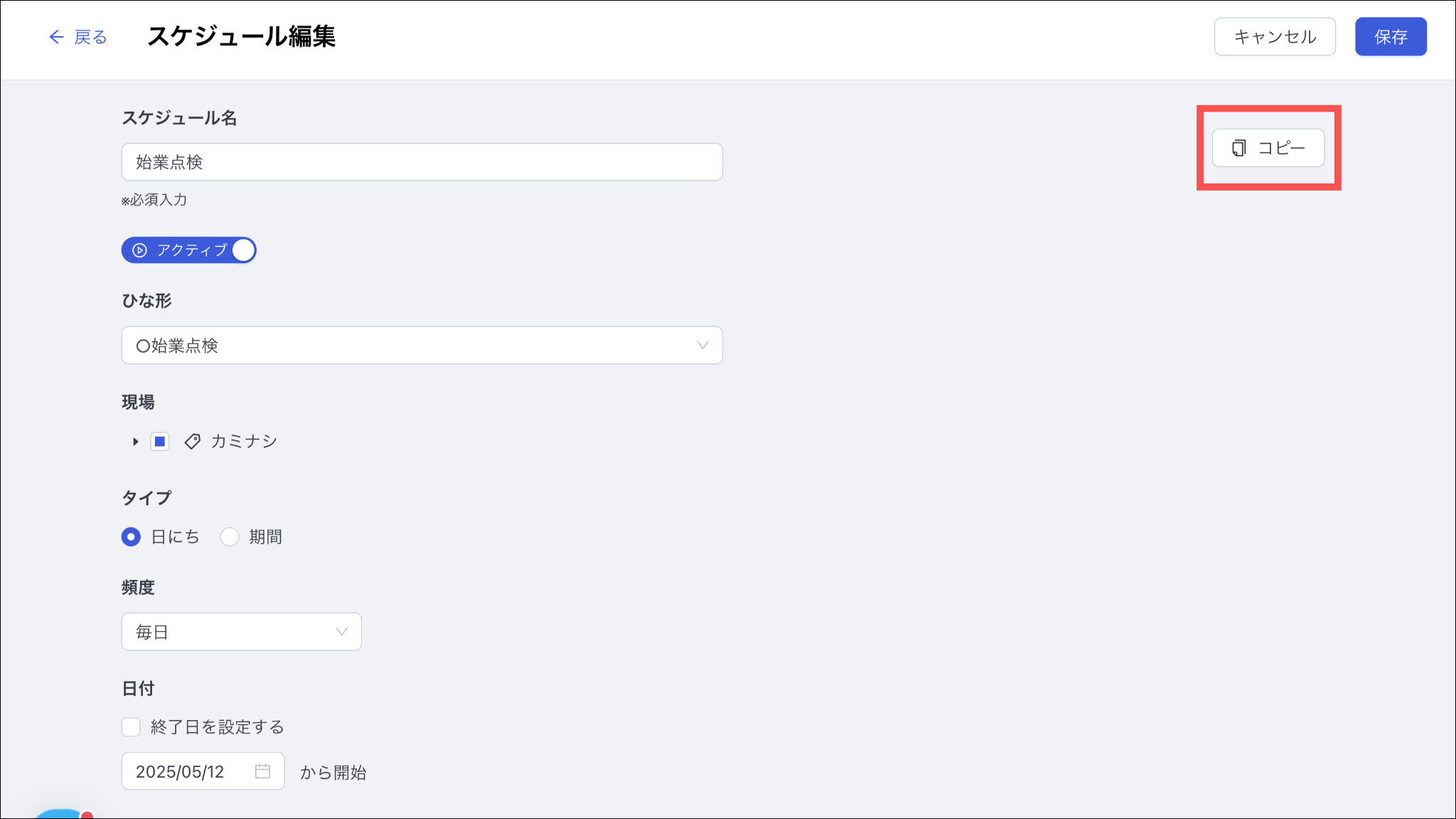Click the キャンセル button

coord(1274,37)
